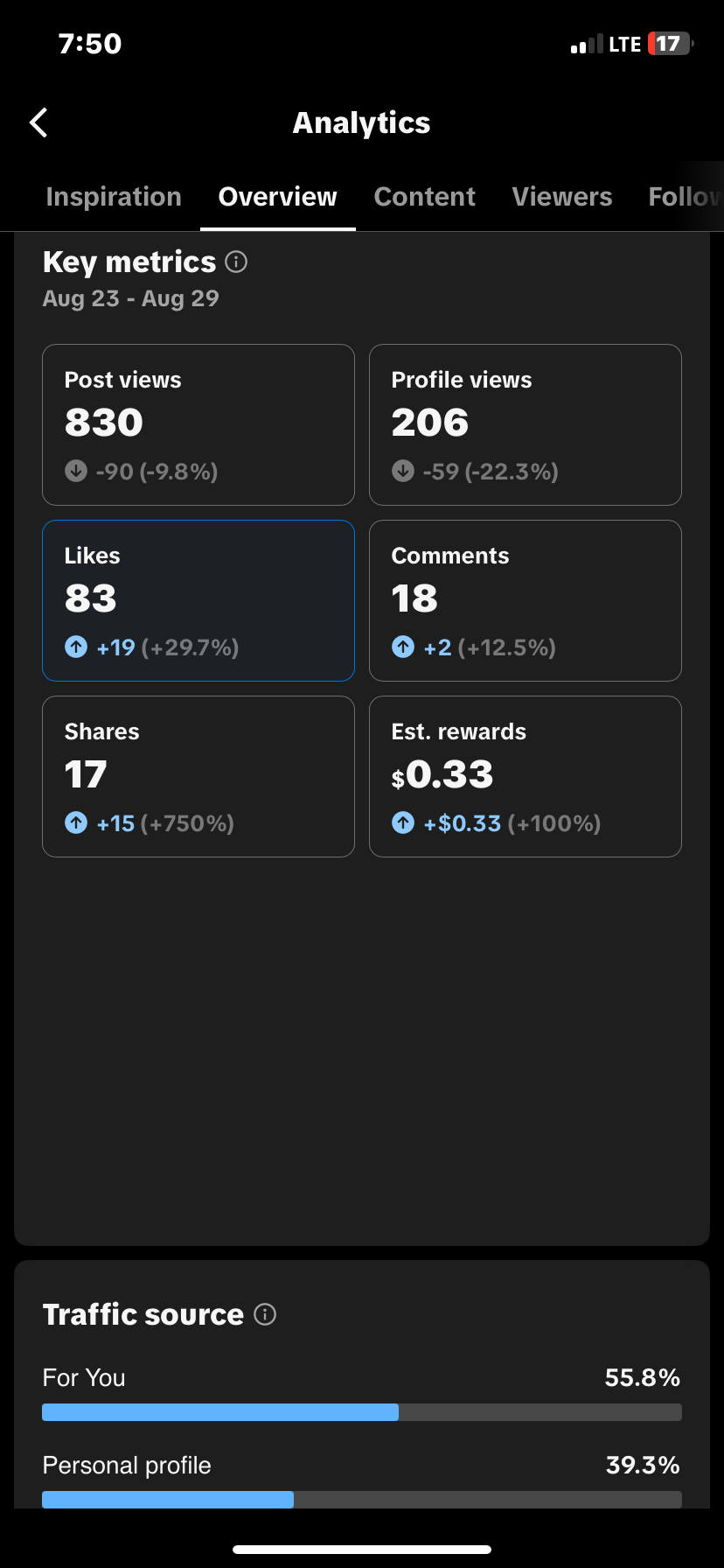Select the Post views metric card
The height and width of the screenshot is (1568, 724).
click(198, 424)
